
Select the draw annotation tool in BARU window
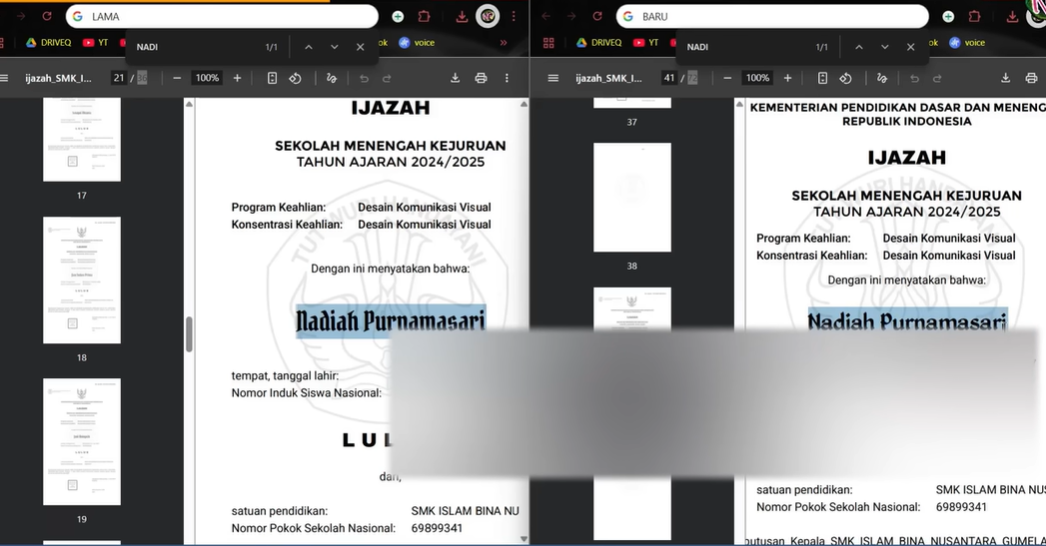point(882,78)
